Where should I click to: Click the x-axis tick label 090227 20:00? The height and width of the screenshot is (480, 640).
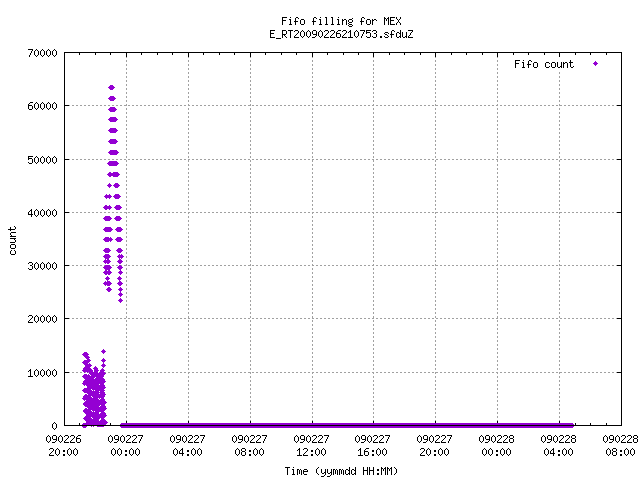pos(434,446)
